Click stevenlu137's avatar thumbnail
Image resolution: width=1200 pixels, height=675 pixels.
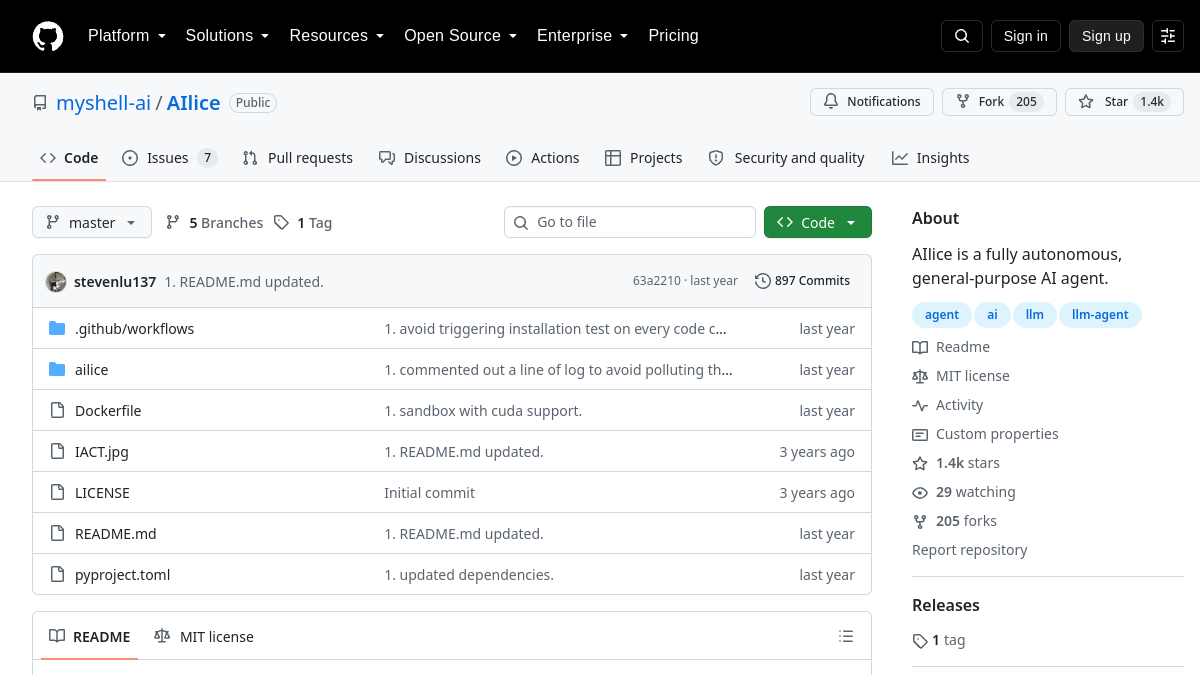(x=56, y=281)
